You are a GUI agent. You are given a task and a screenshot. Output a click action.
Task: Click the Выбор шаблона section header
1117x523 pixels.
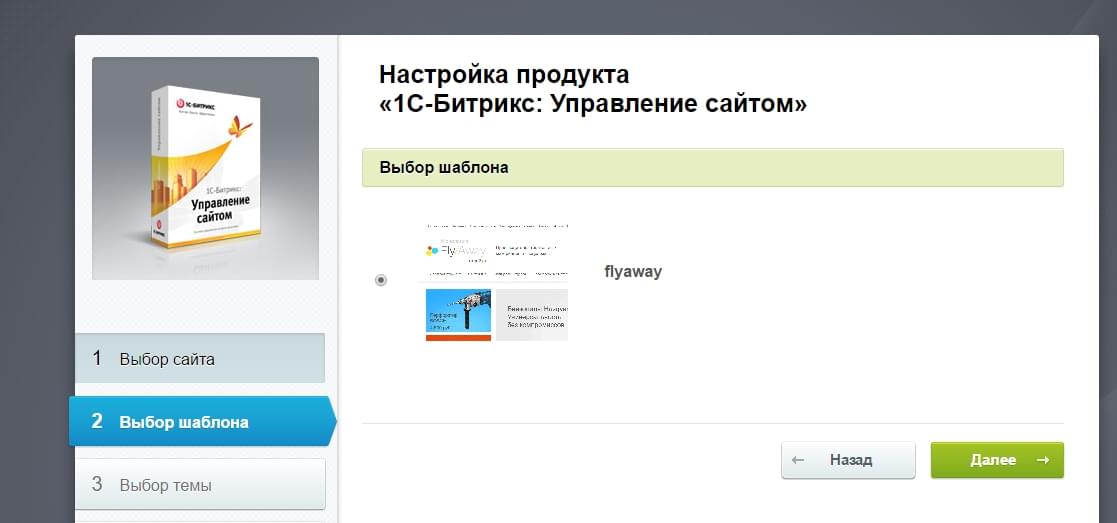[712, 167]
